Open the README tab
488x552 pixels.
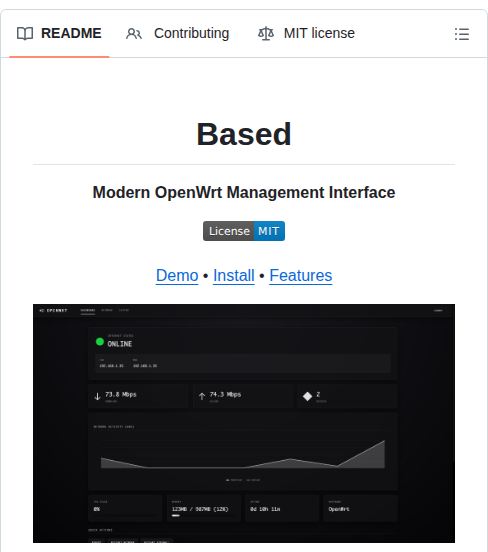(x=59, y=33)
